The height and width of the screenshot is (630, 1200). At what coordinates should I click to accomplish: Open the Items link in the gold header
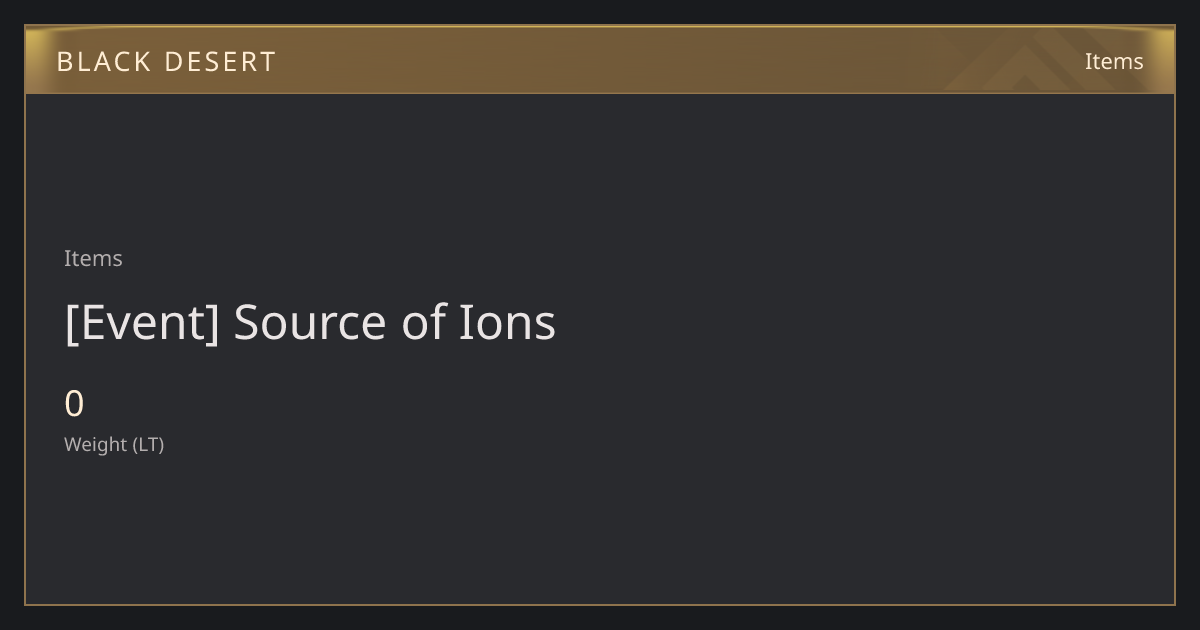click(x=1114, y=61)
